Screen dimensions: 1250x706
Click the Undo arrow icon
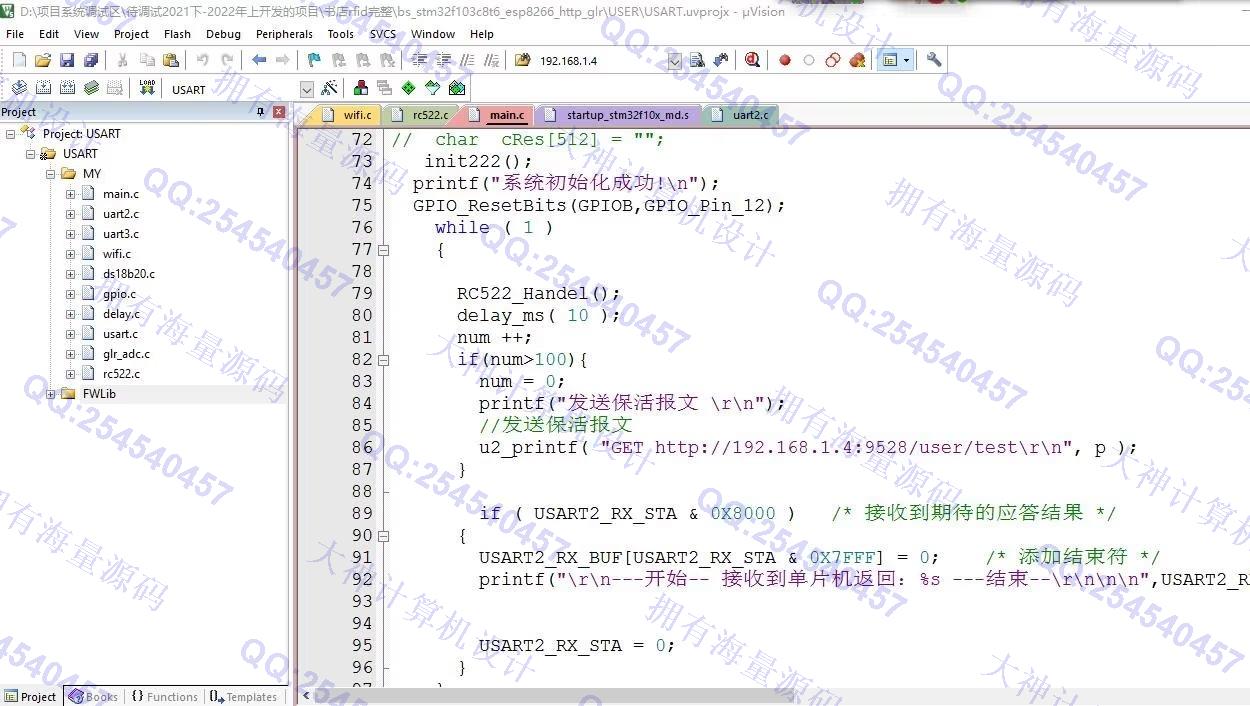point(203,60)
